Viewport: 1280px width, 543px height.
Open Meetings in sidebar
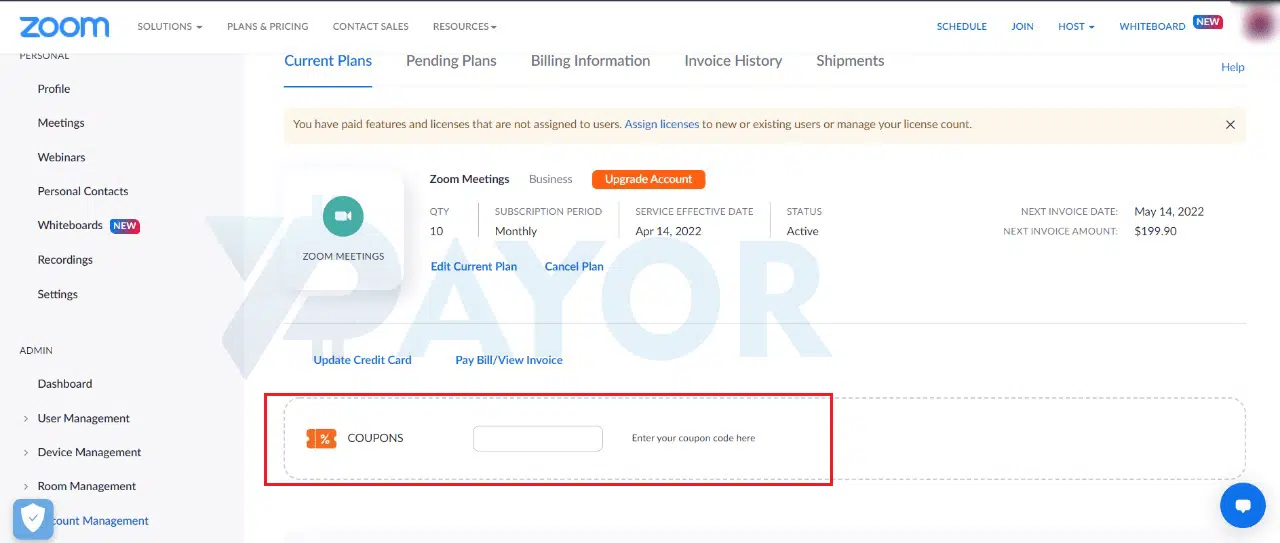[x=61, y=123]
